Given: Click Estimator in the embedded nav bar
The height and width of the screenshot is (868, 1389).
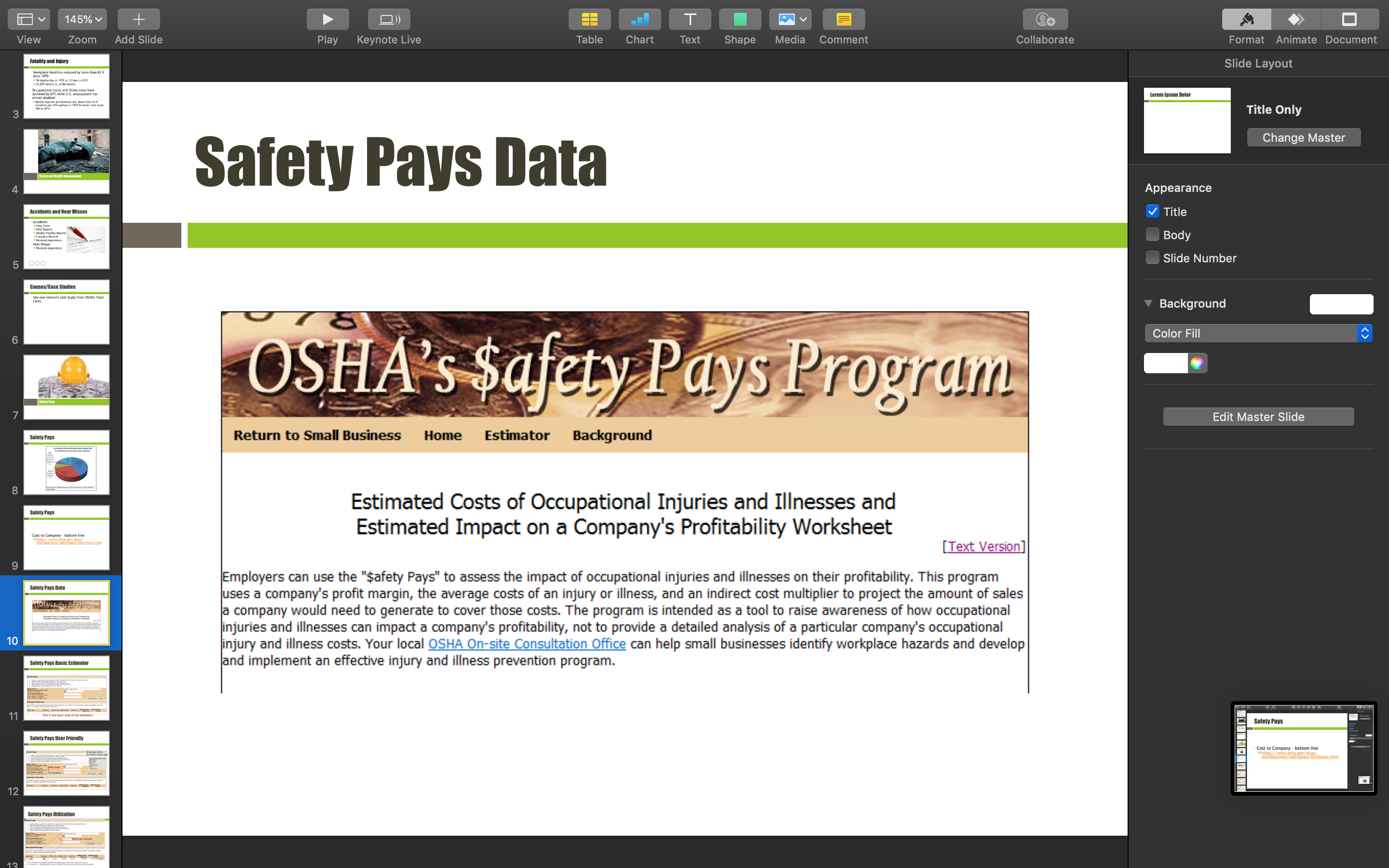Looking at the screenshot, I should point(517,435).
